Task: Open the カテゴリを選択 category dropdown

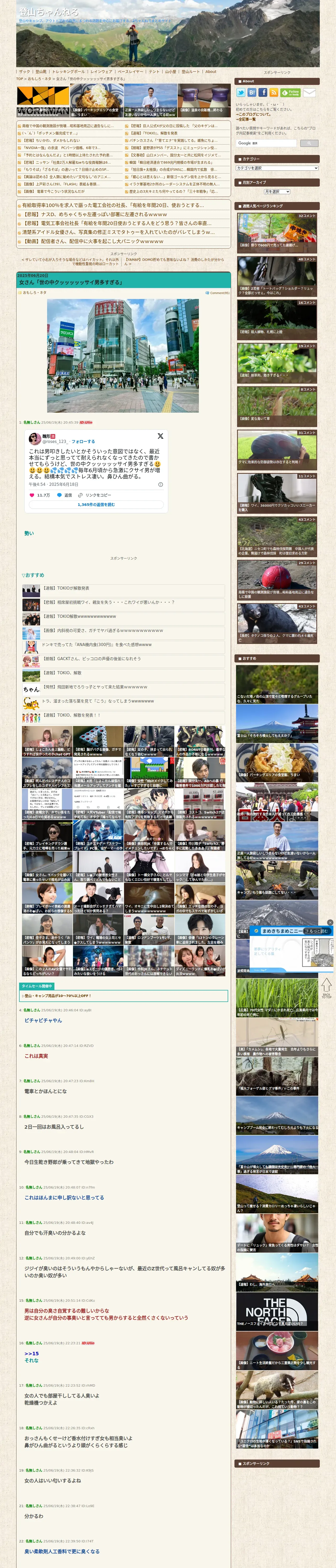Action: (x=277, y=168)
